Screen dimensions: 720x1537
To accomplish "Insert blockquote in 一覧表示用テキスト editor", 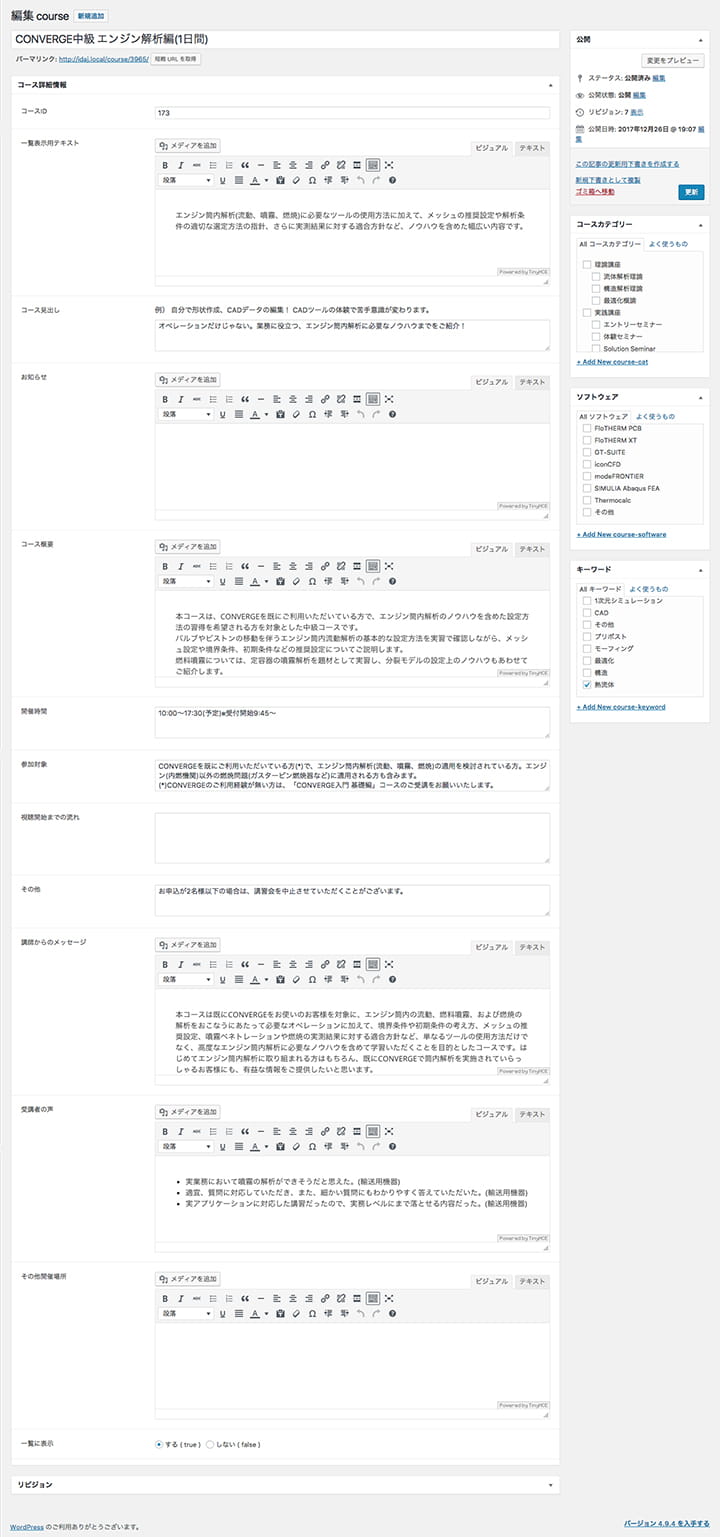I will click(x=245, y=164).
